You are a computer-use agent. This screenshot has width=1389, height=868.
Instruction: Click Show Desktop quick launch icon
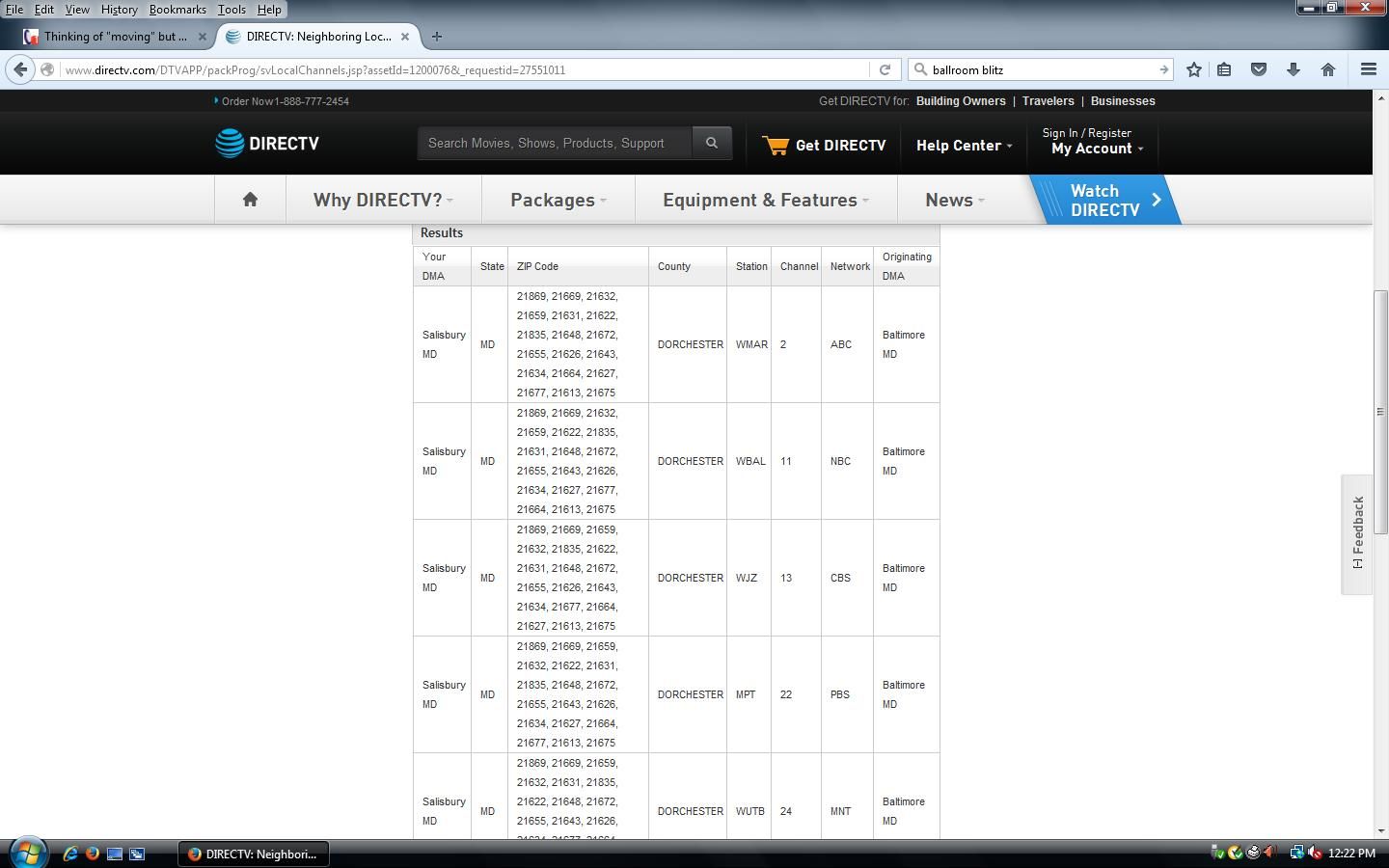coord(115,854)
